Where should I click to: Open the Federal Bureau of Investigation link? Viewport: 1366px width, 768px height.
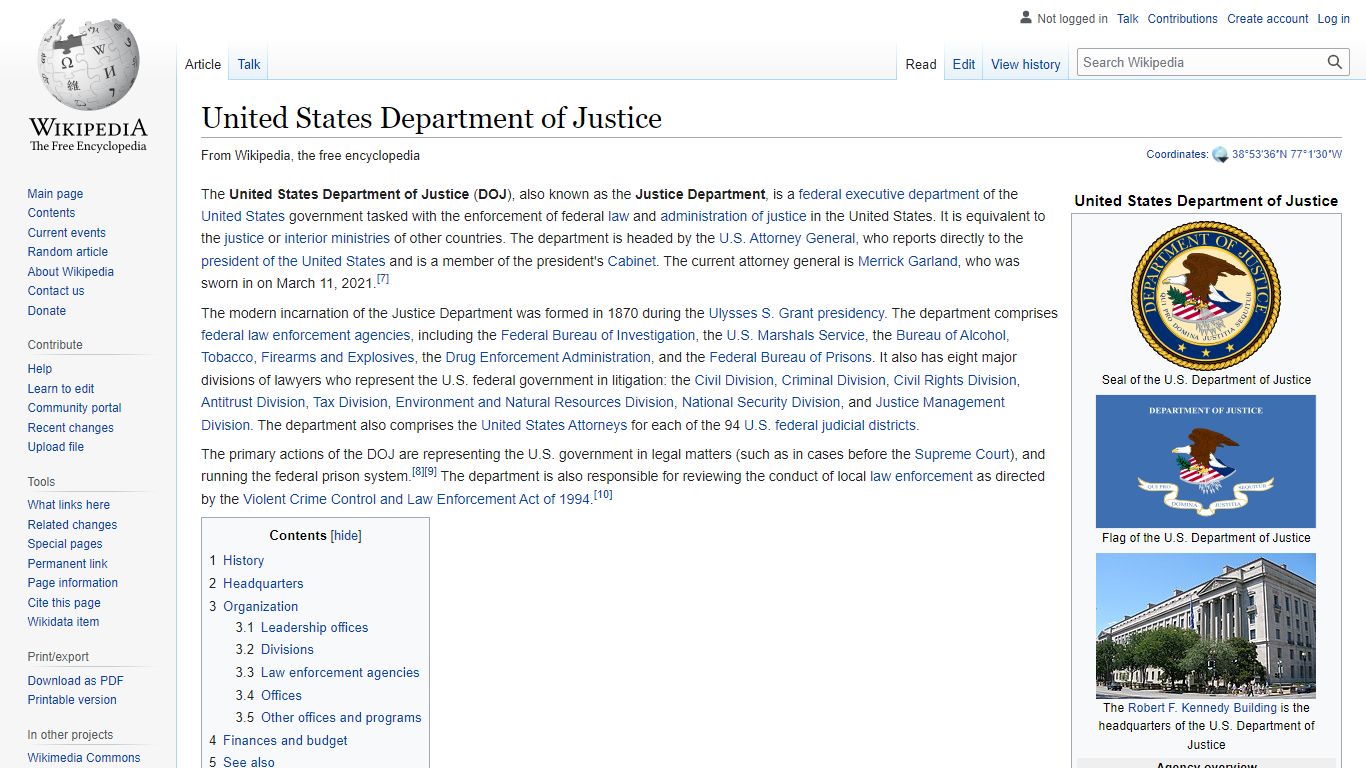point(598,335)
